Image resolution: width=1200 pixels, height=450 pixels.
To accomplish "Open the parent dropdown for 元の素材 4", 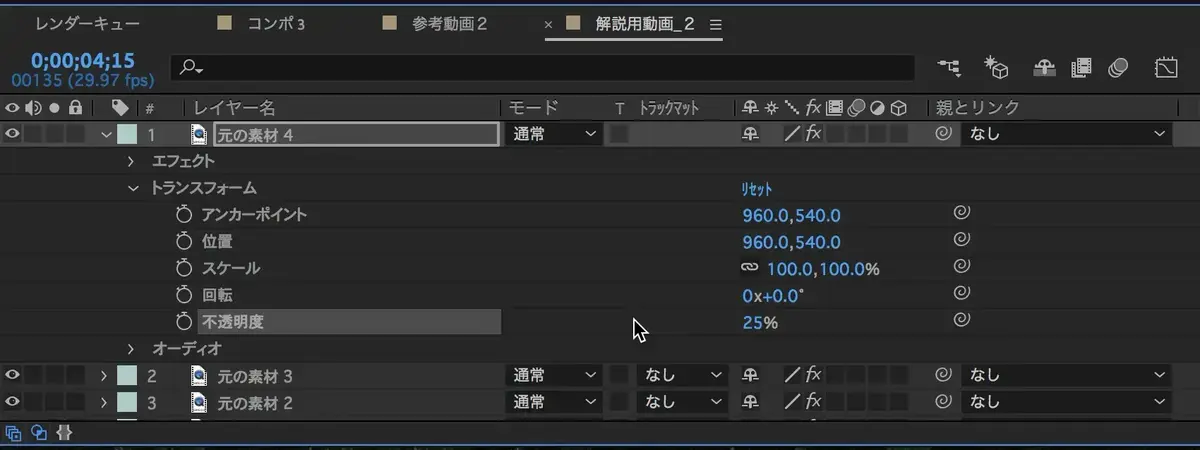I will [1066, 134].
